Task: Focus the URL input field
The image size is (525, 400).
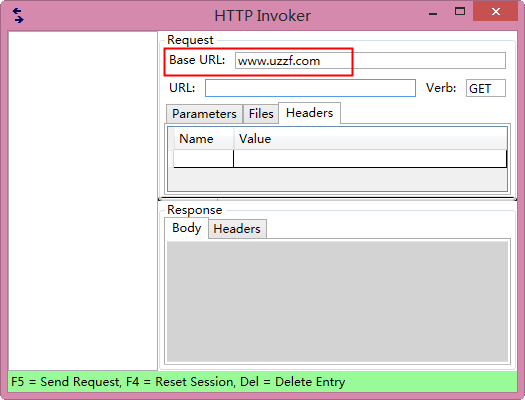Action: (x=310, y=88)
